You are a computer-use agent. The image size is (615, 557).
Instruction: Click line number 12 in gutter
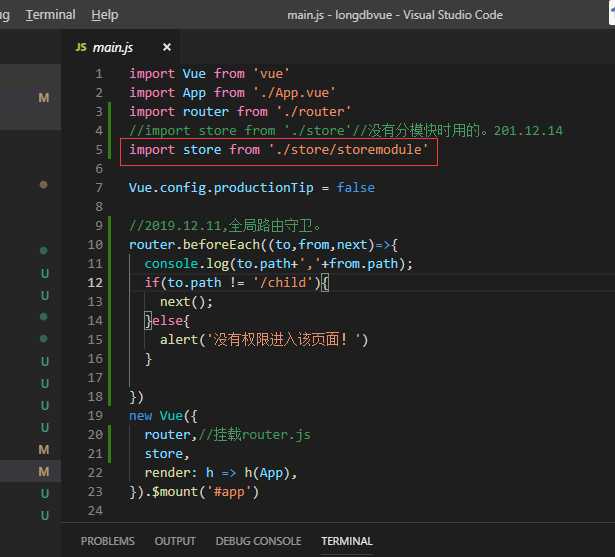click(x=95, y=283)
